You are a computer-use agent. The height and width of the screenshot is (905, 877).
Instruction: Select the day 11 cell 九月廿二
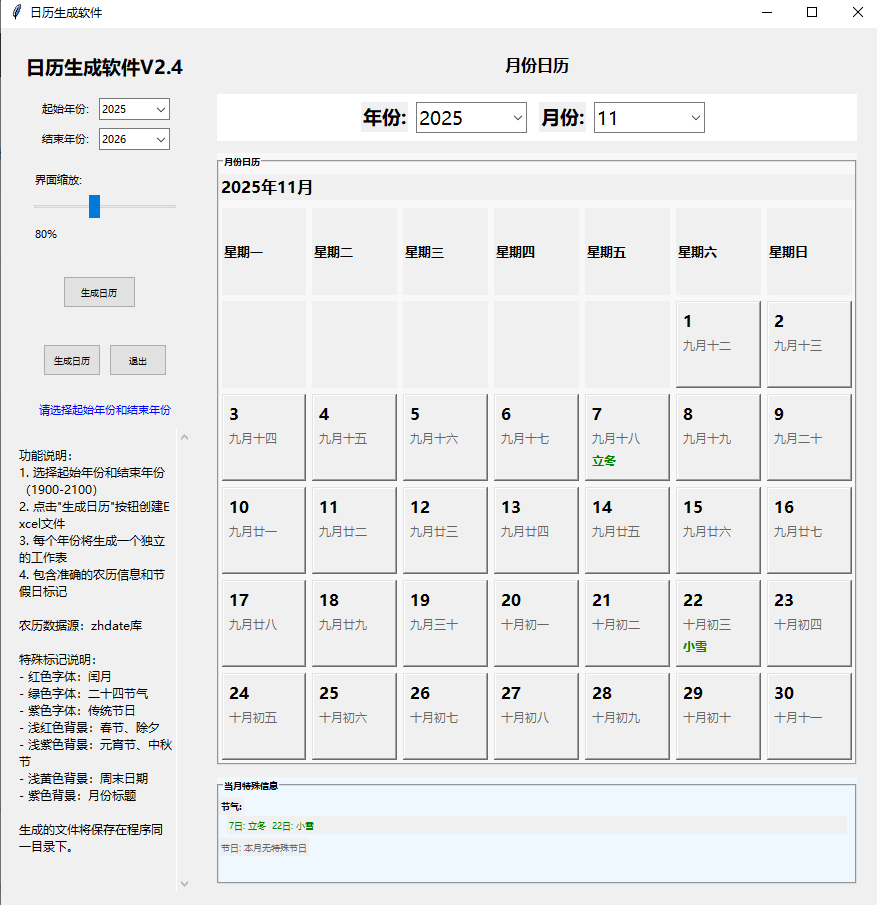pos(354,530)
